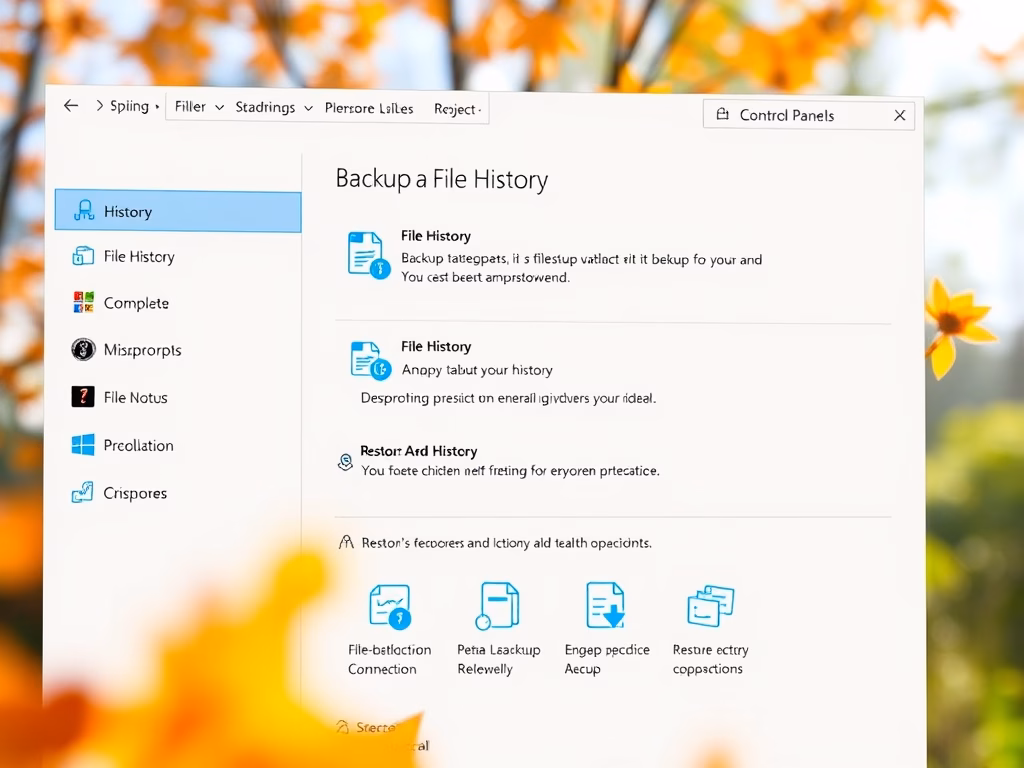Click the round Misrprorpts icon
The image size is (1024, 768).
pyautogui.click(x=83, y=349)
